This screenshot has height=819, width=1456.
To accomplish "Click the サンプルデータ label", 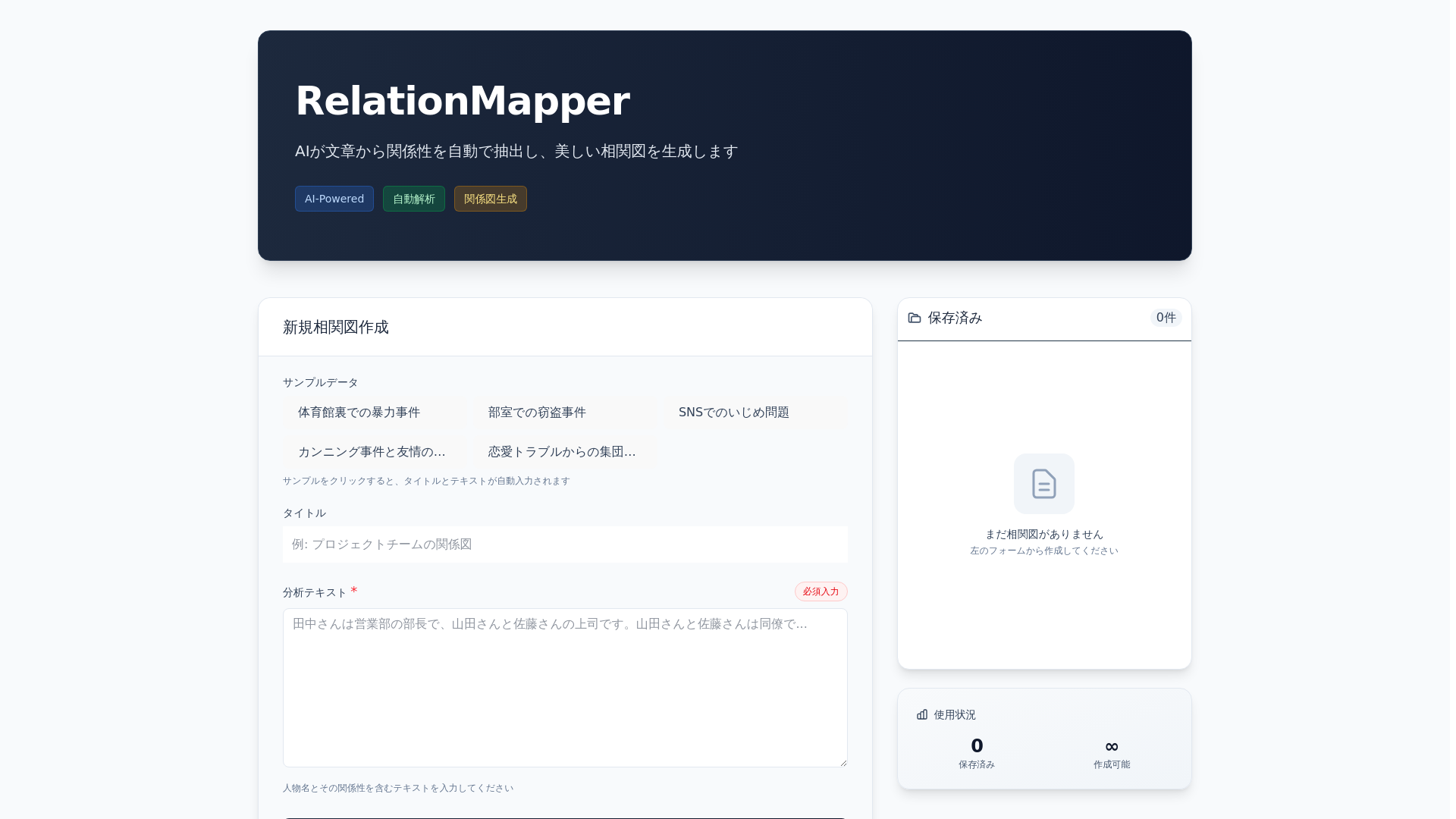I will tap(321, 383).
